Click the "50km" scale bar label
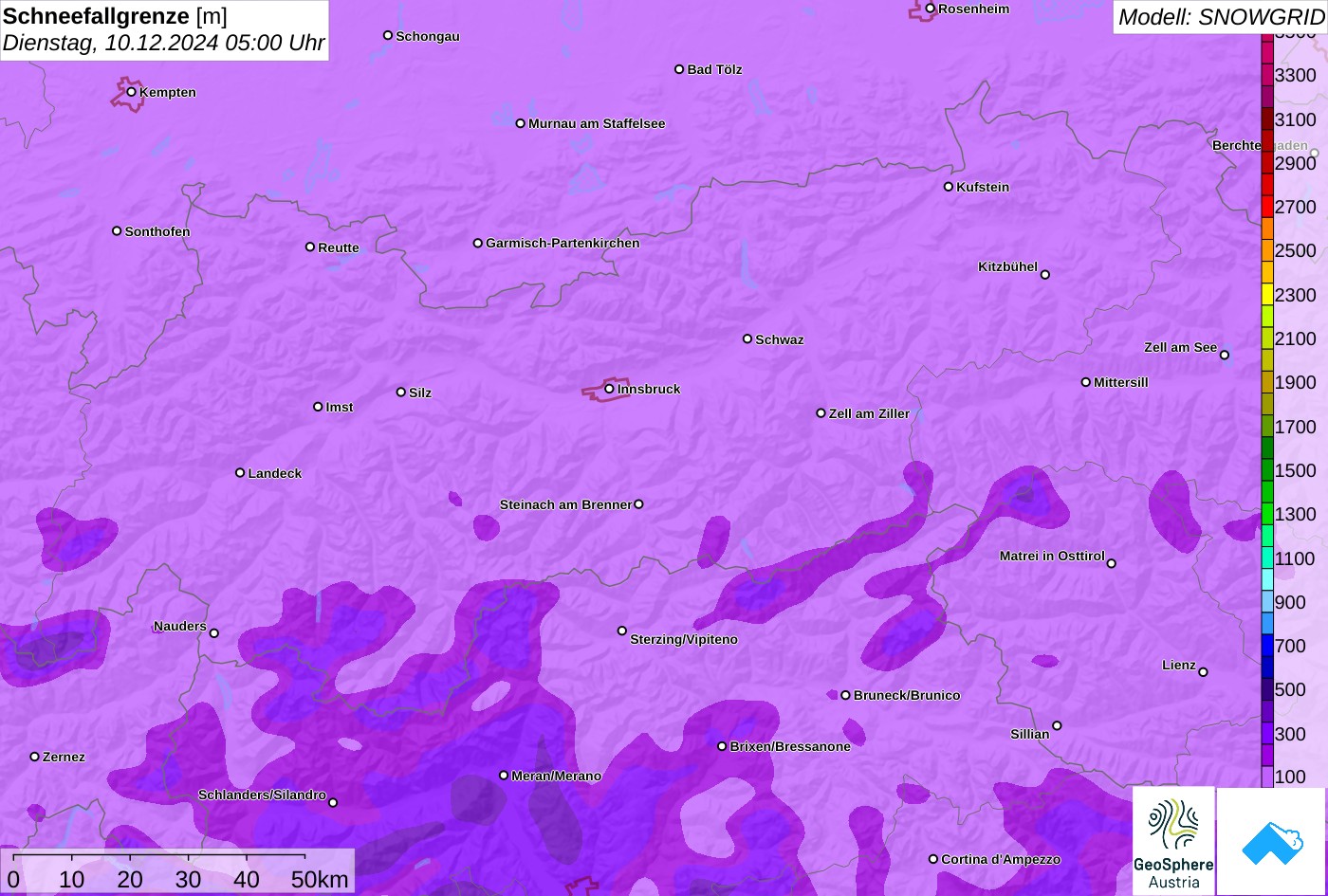The height and width of the screenshot is (896, 1328). point(320,879)
